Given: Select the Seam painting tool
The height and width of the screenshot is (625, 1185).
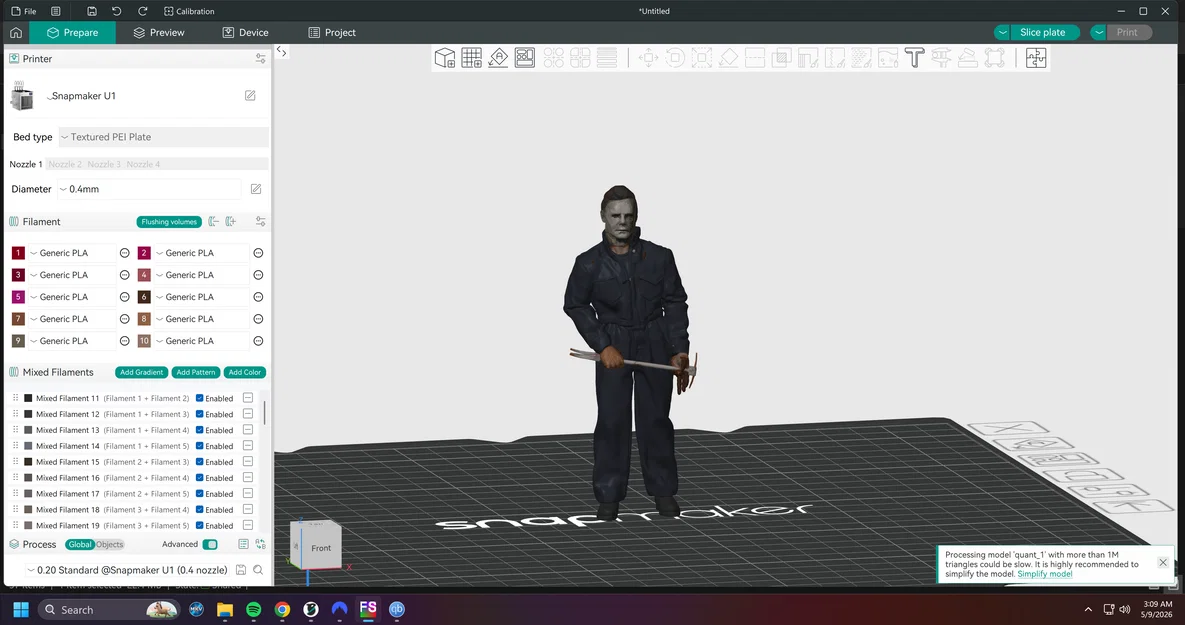Looking at the screenshot, I should (x=835, y=58).
